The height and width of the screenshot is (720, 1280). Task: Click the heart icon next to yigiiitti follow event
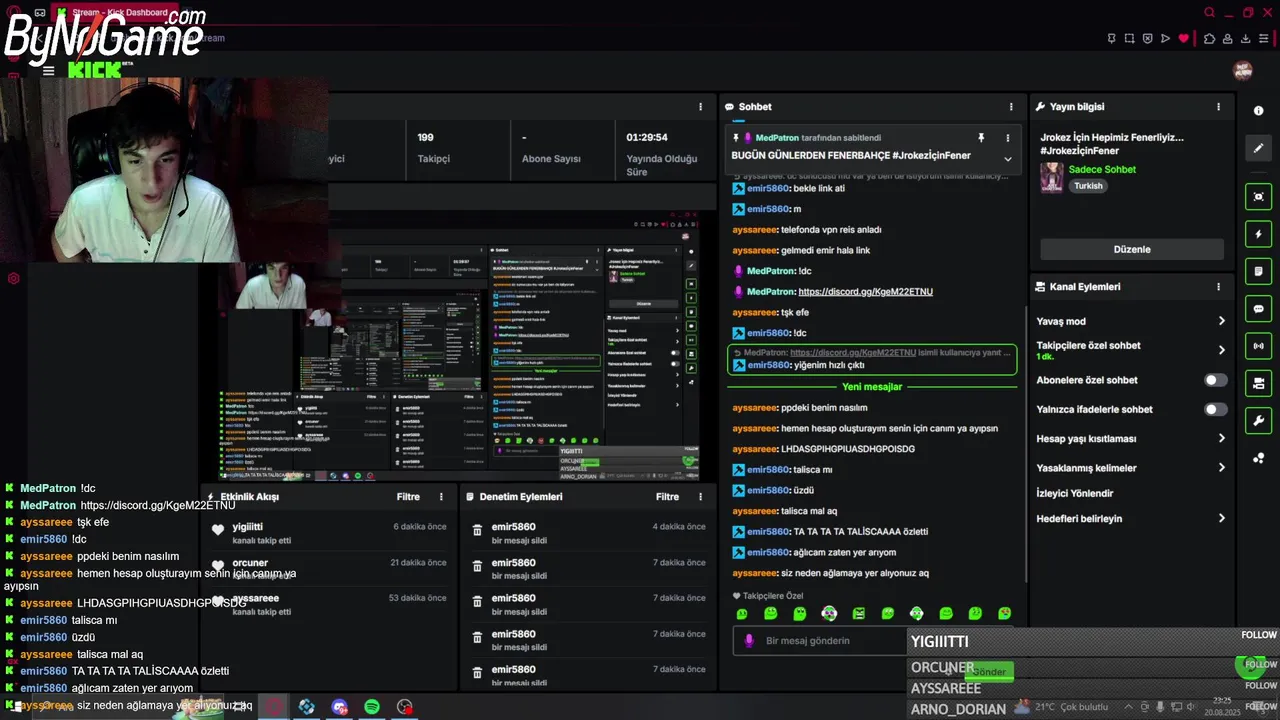click(218, 531)
